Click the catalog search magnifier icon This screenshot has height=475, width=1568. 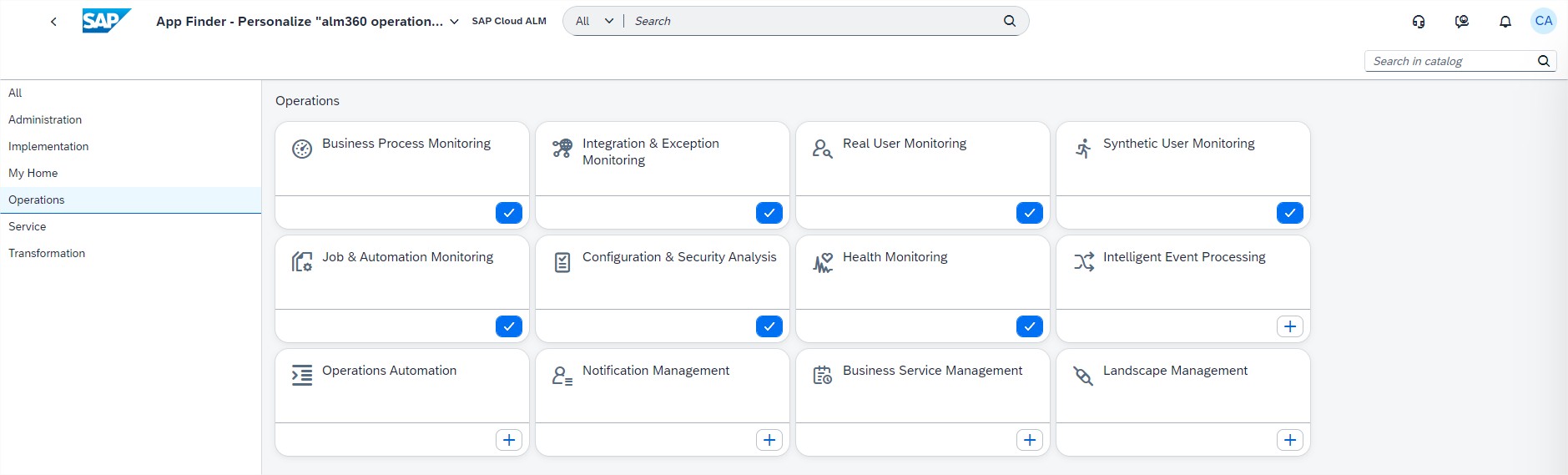click(1543, 61)
